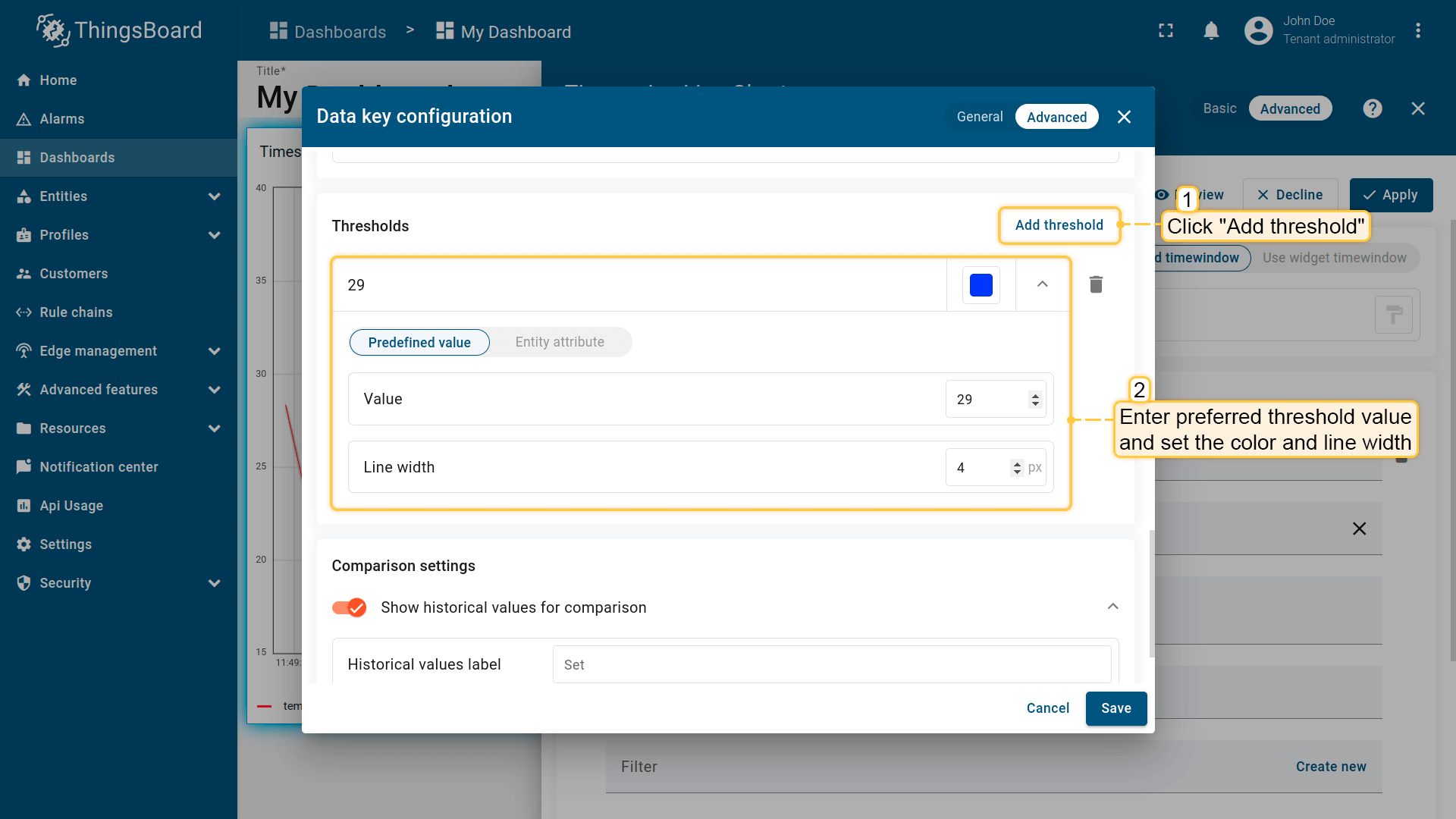Disable Show historical values for comparison
This screenshot has height=819, width=1456.
(350, 607)
